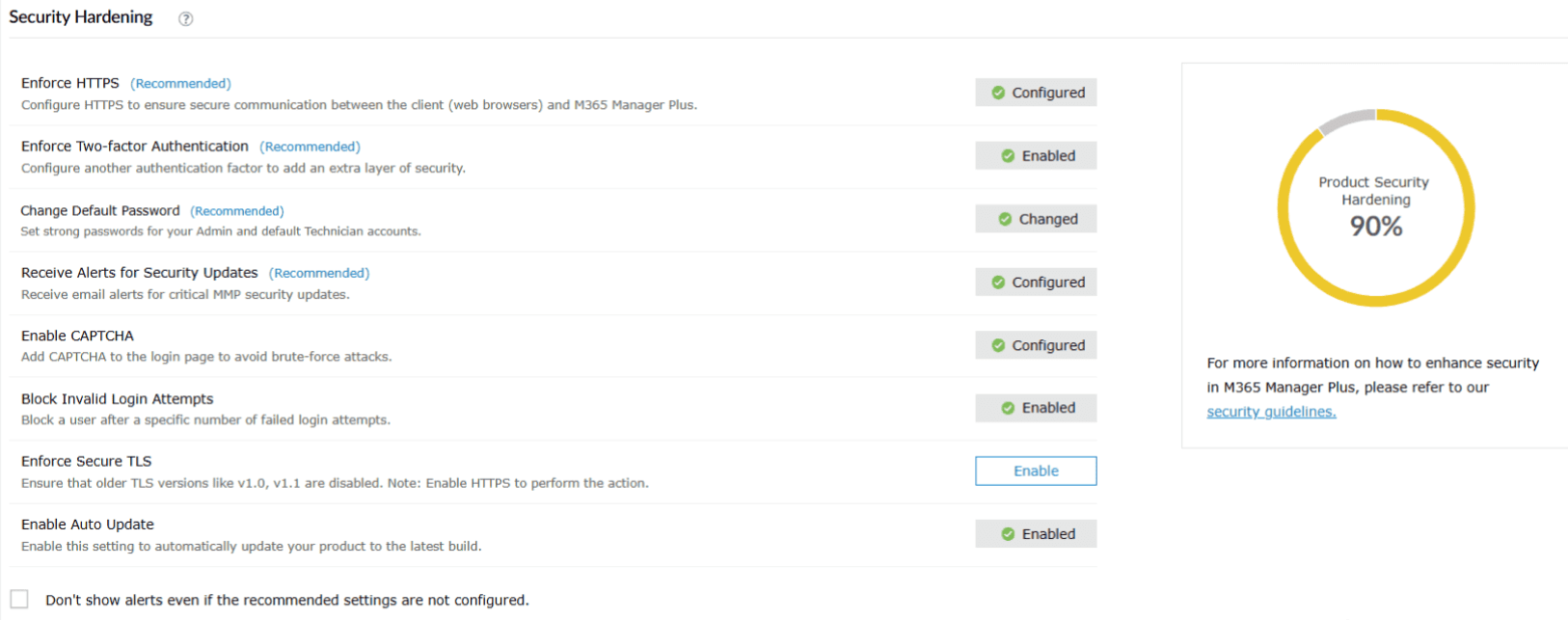Click Recommended label next to Enforce HTTPS
This screenshot has width=1568, height=620.
tap(180, 84)
